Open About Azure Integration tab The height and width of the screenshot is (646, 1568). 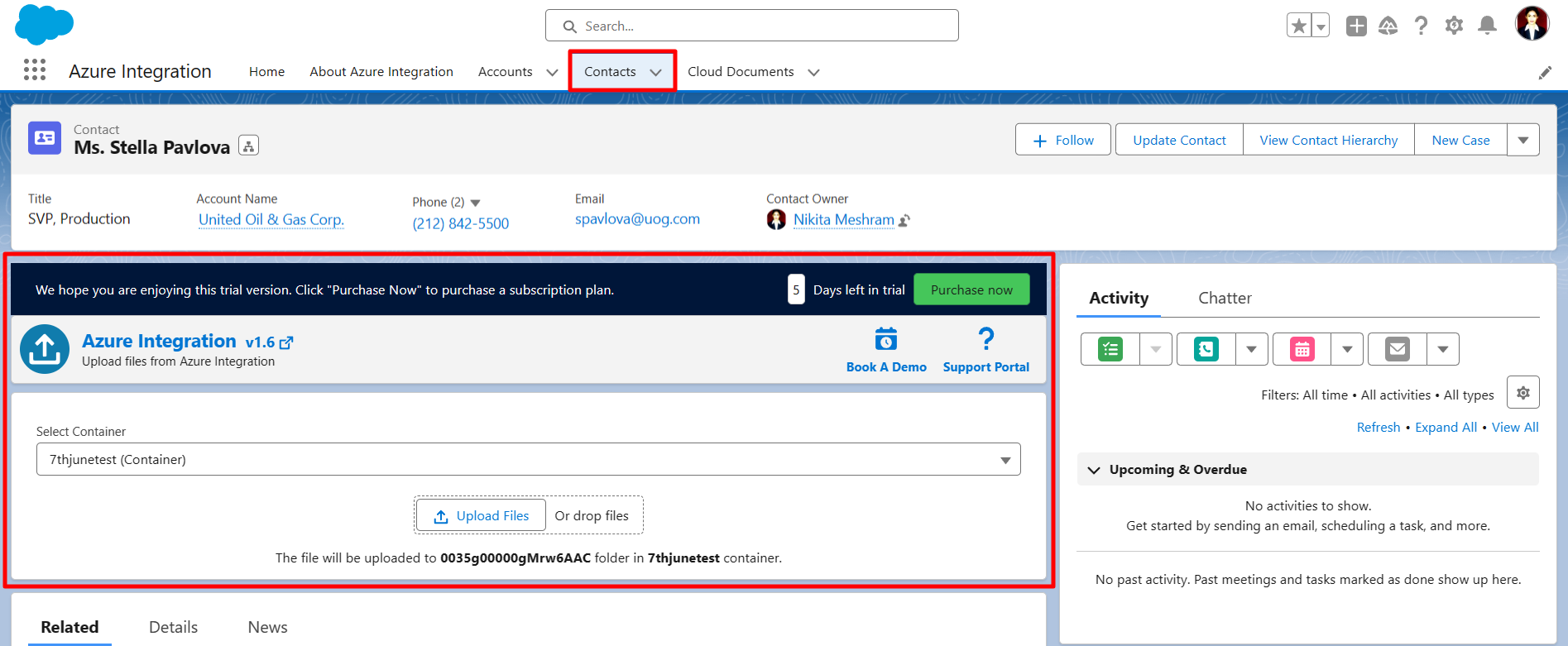coord(381,72)
